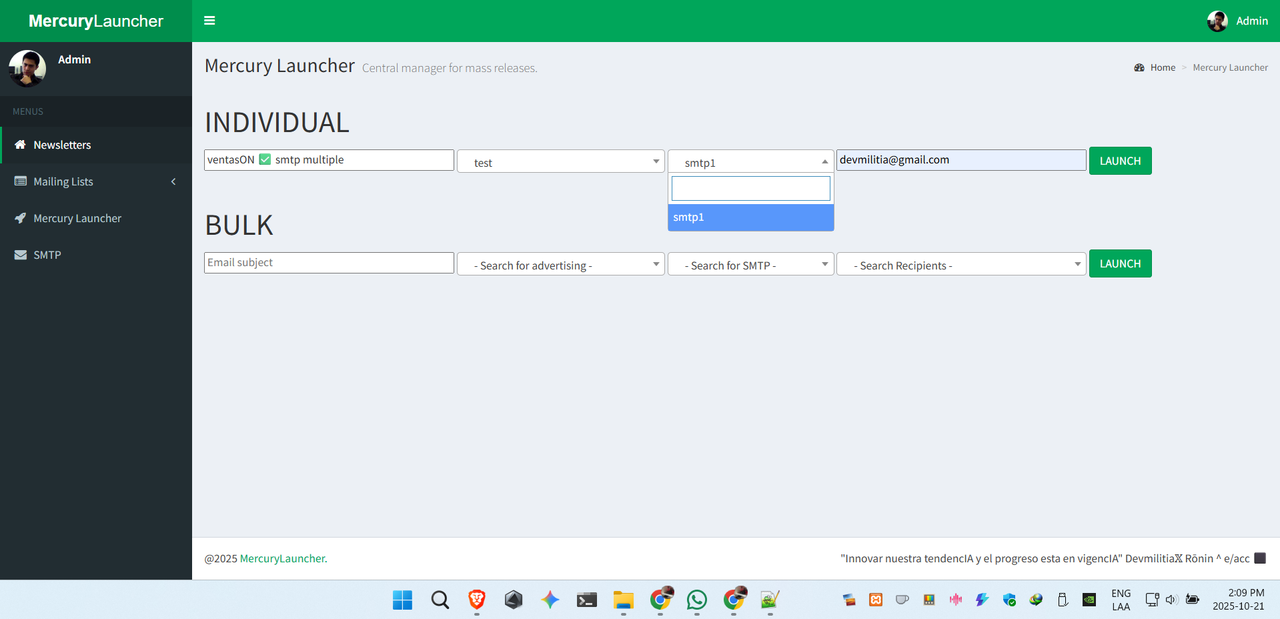Click the Mercury Launcher breadcrumb text

click(x=1230, y=68)
